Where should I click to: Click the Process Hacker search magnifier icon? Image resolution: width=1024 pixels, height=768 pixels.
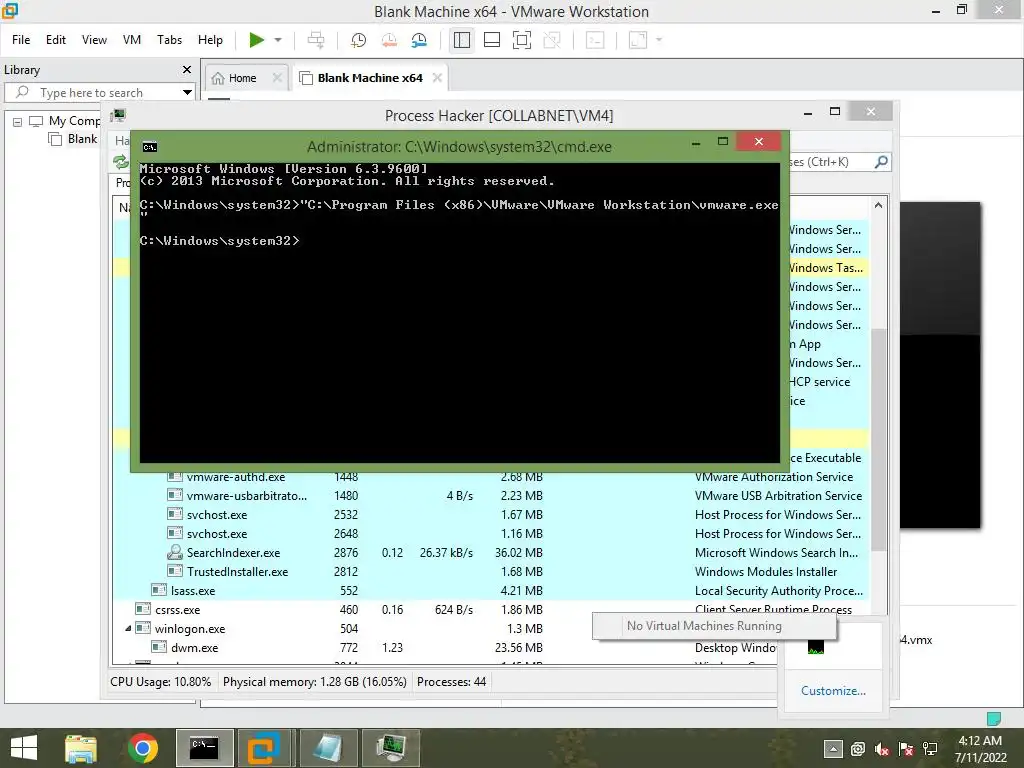pyautogui.click(x=881, y=161)
